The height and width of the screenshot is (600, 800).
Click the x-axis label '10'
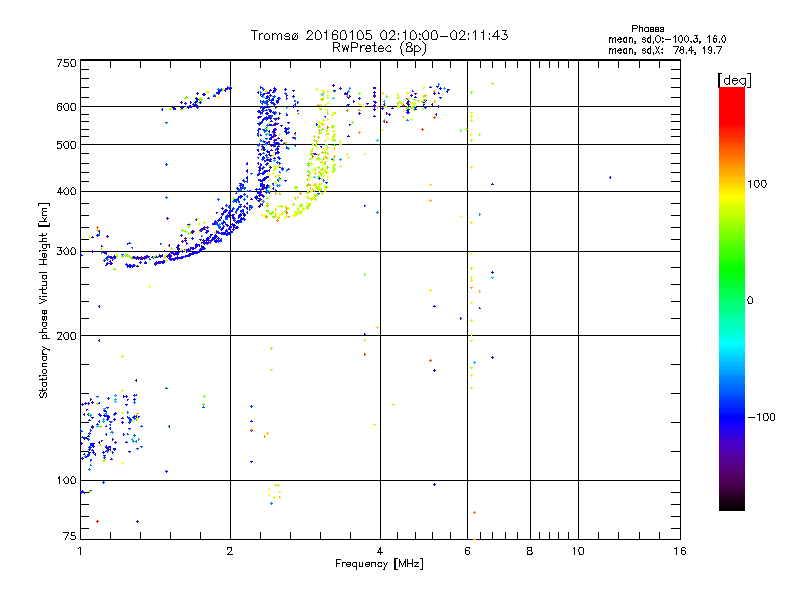(578, 551)
